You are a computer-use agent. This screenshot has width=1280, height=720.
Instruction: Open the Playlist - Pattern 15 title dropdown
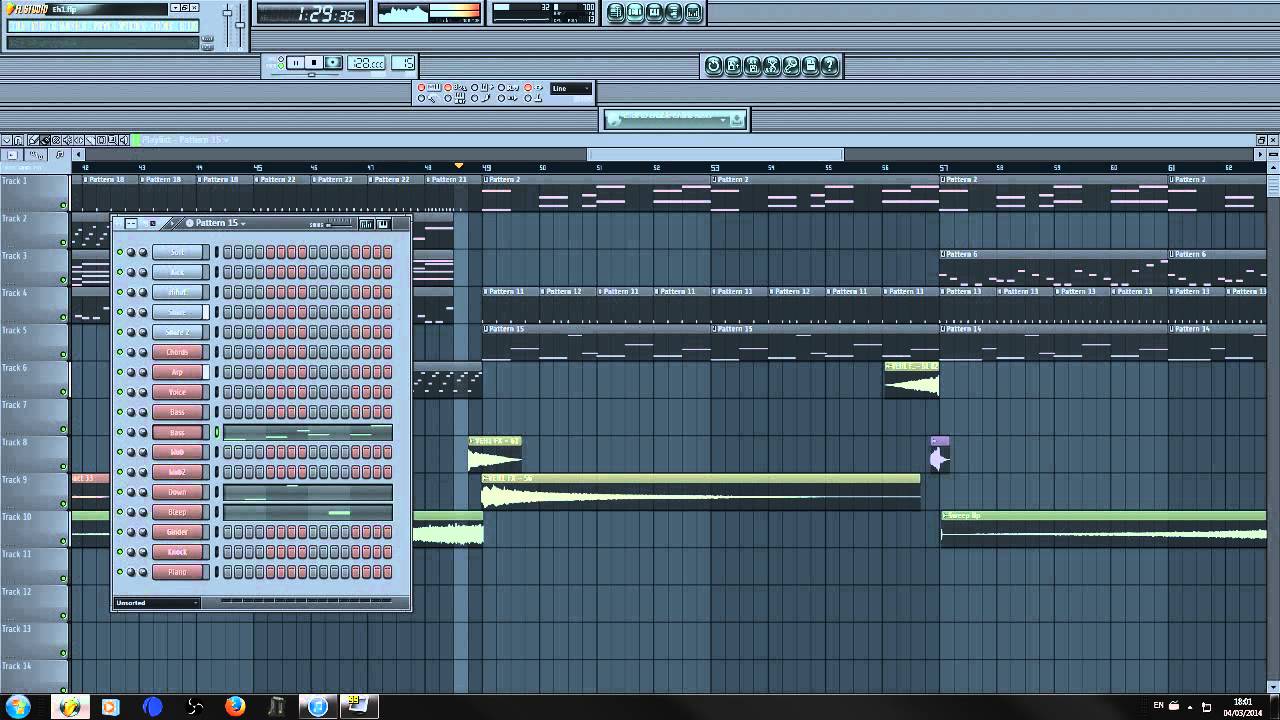pos(186,140)
